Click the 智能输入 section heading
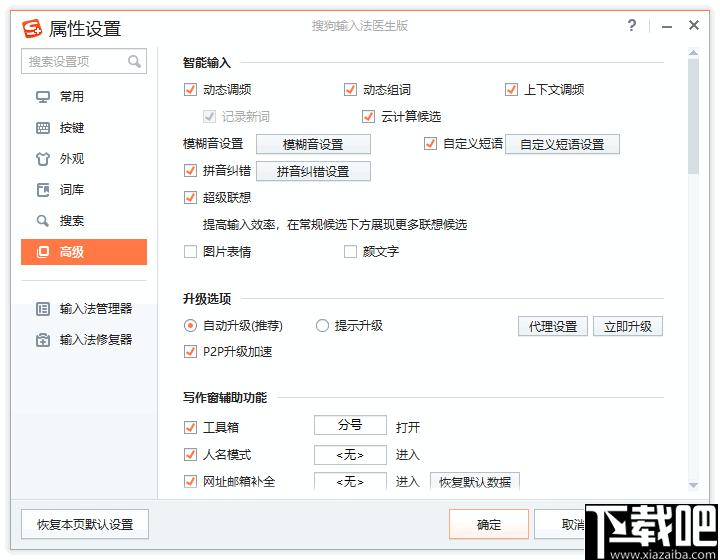The image size is (720, 560). (x=207, y=62)
